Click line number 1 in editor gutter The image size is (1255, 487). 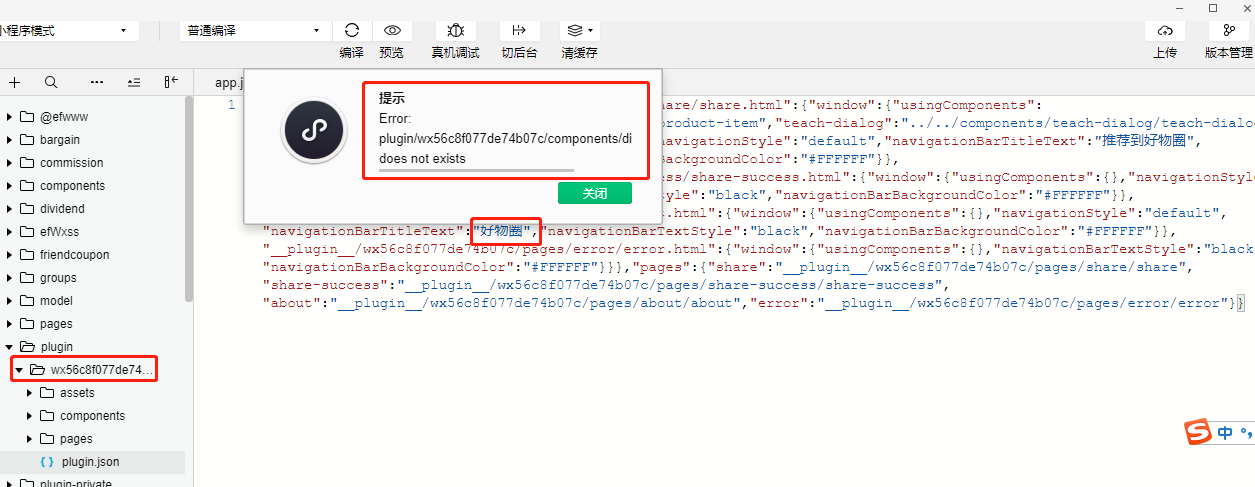(231, 105)
